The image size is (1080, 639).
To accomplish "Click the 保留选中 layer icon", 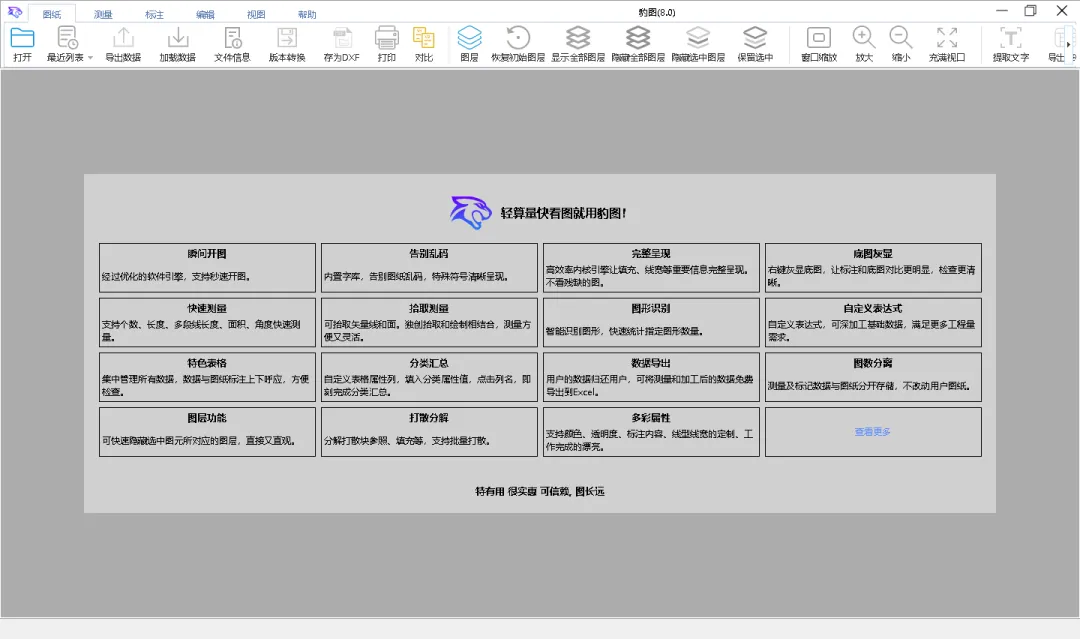I will click(755, 38).
